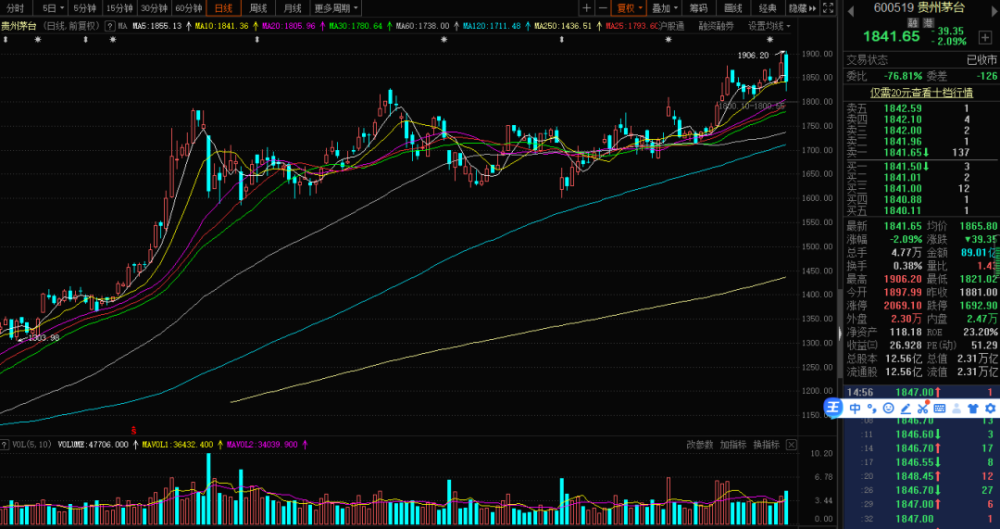
Task: Open the 更多周期 period dropdown
Action: [336, 8]
